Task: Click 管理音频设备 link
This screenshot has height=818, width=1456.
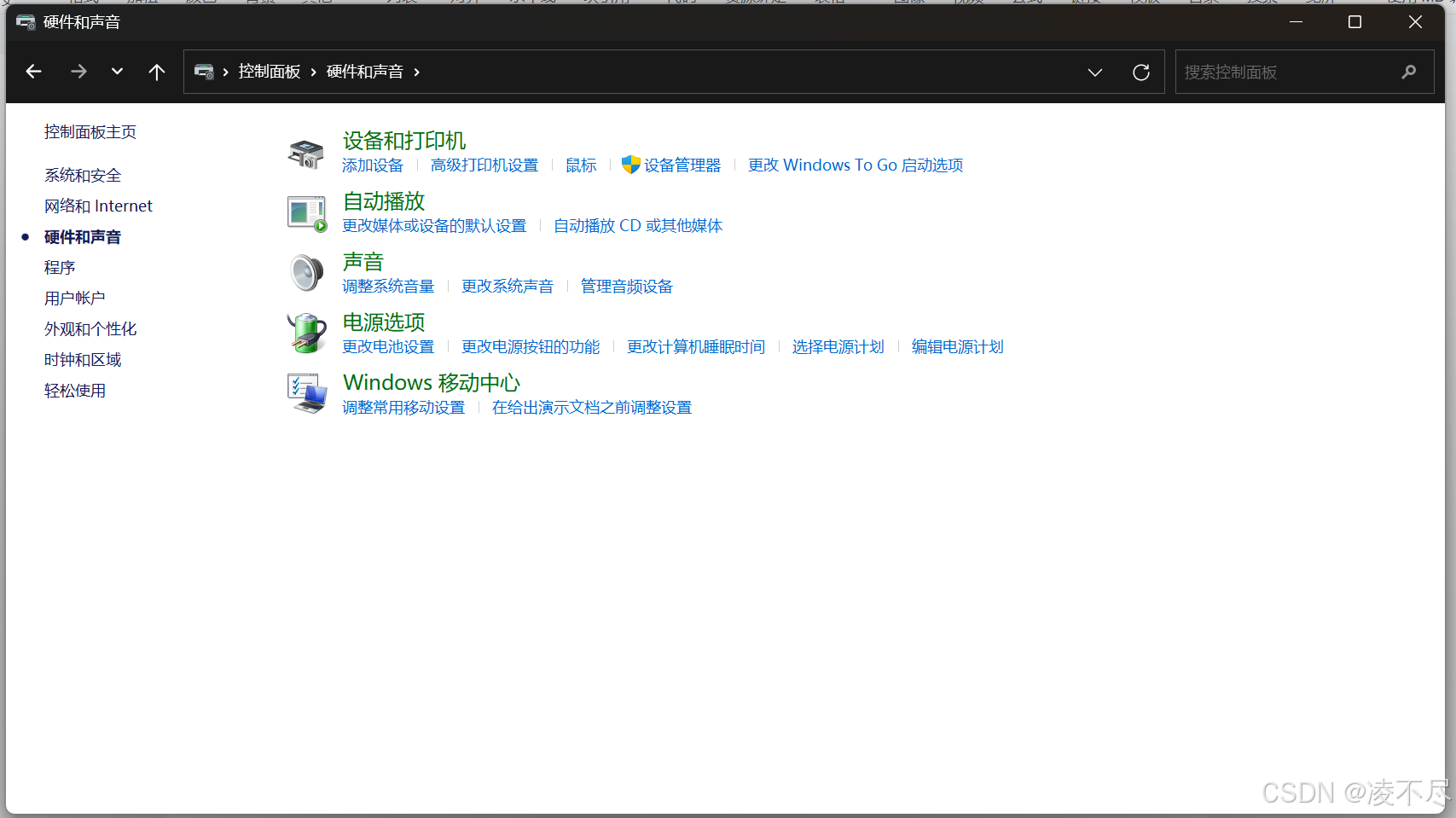Action: click(627, 287)
